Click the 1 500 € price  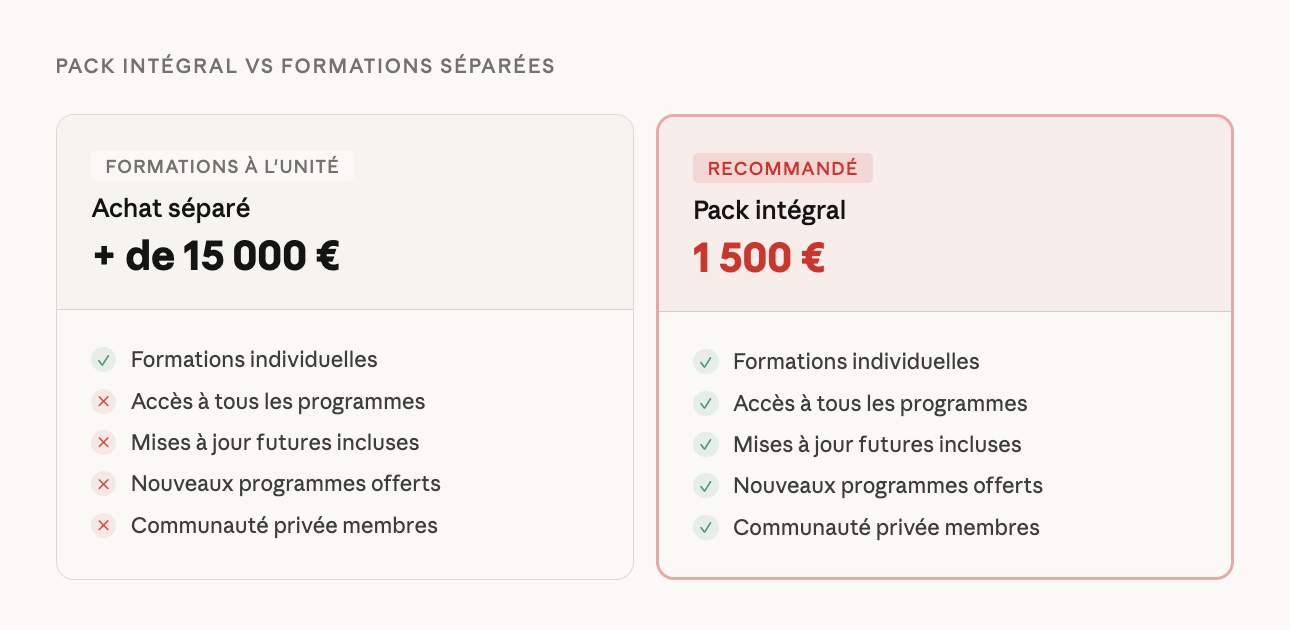pos(758,259)
